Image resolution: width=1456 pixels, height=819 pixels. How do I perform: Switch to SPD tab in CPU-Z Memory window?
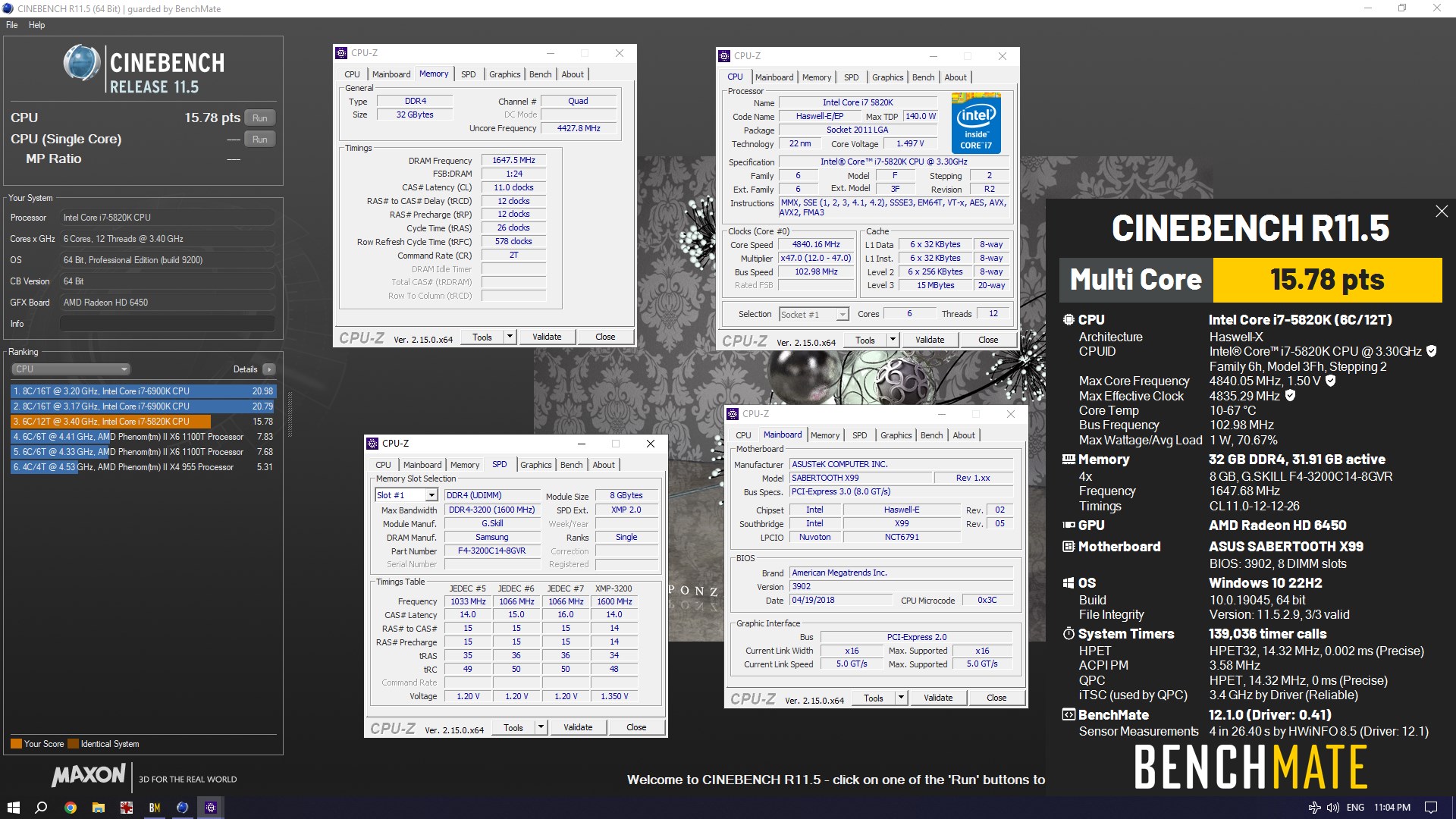[x=469, y=74]
